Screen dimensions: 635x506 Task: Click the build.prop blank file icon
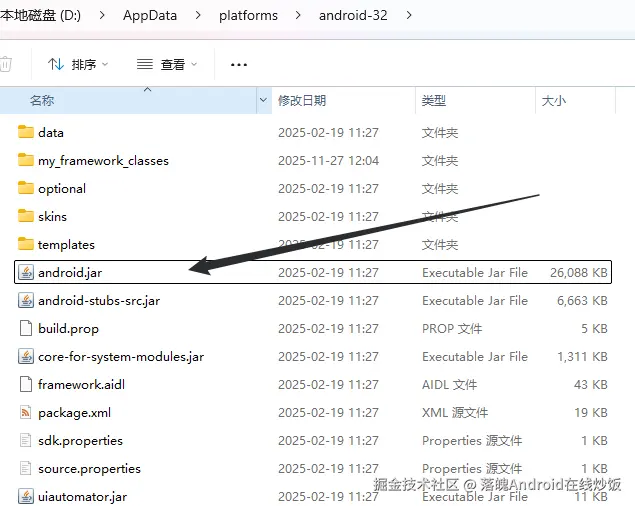pos(26,328)
